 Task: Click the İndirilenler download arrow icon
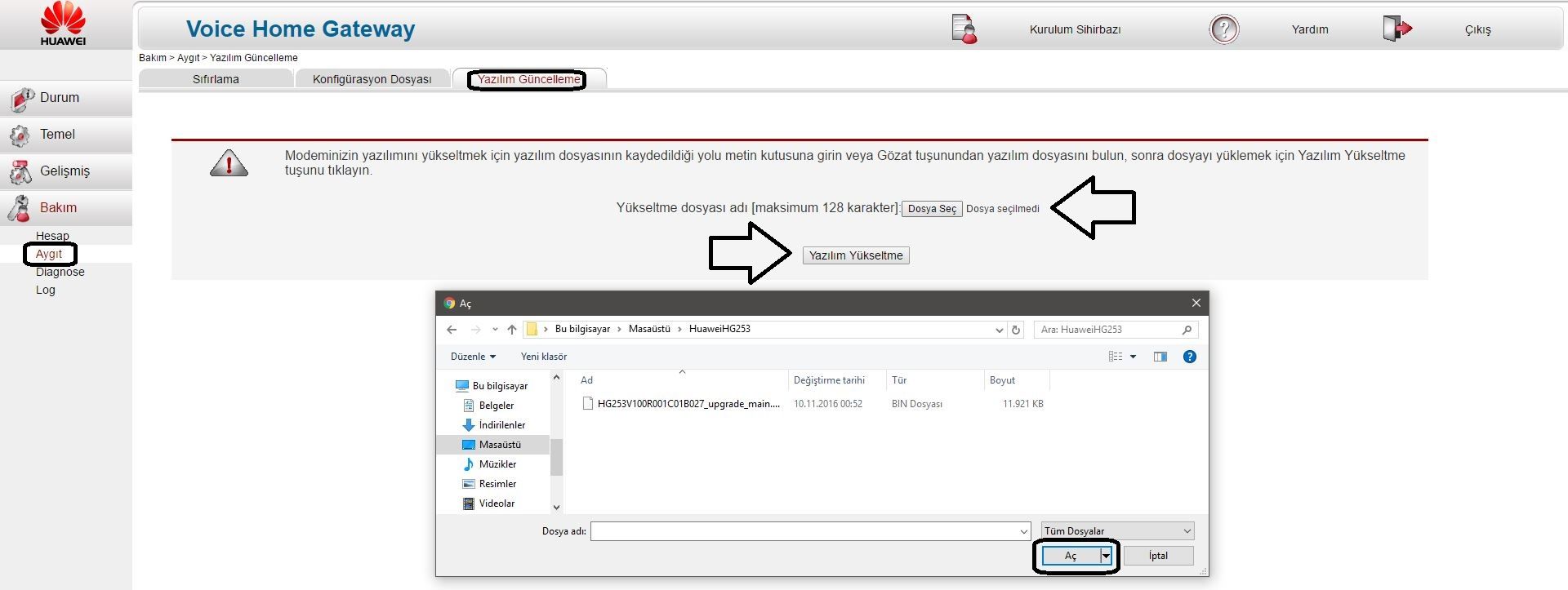(469, 425)
